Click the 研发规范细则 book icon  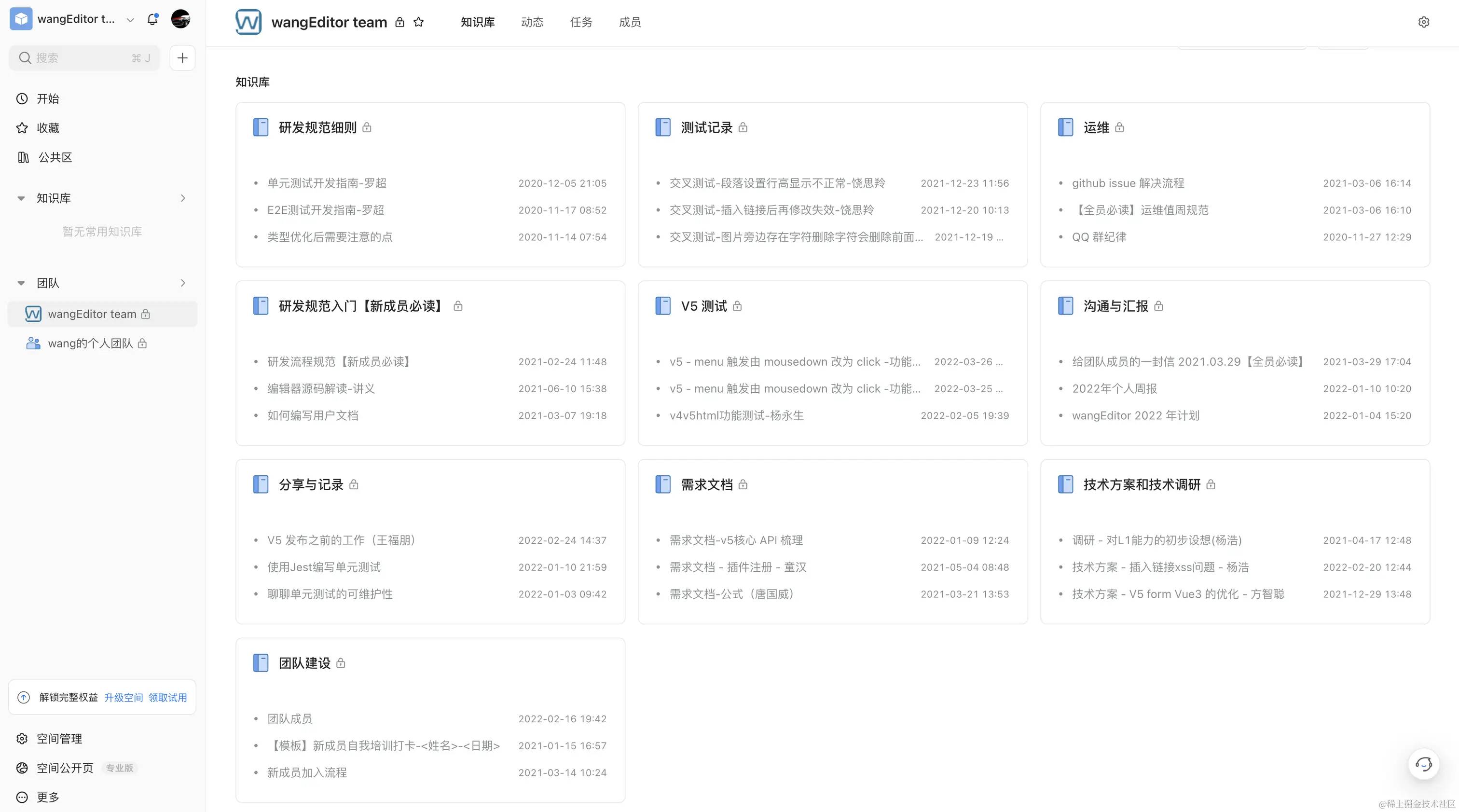(261, 127)
